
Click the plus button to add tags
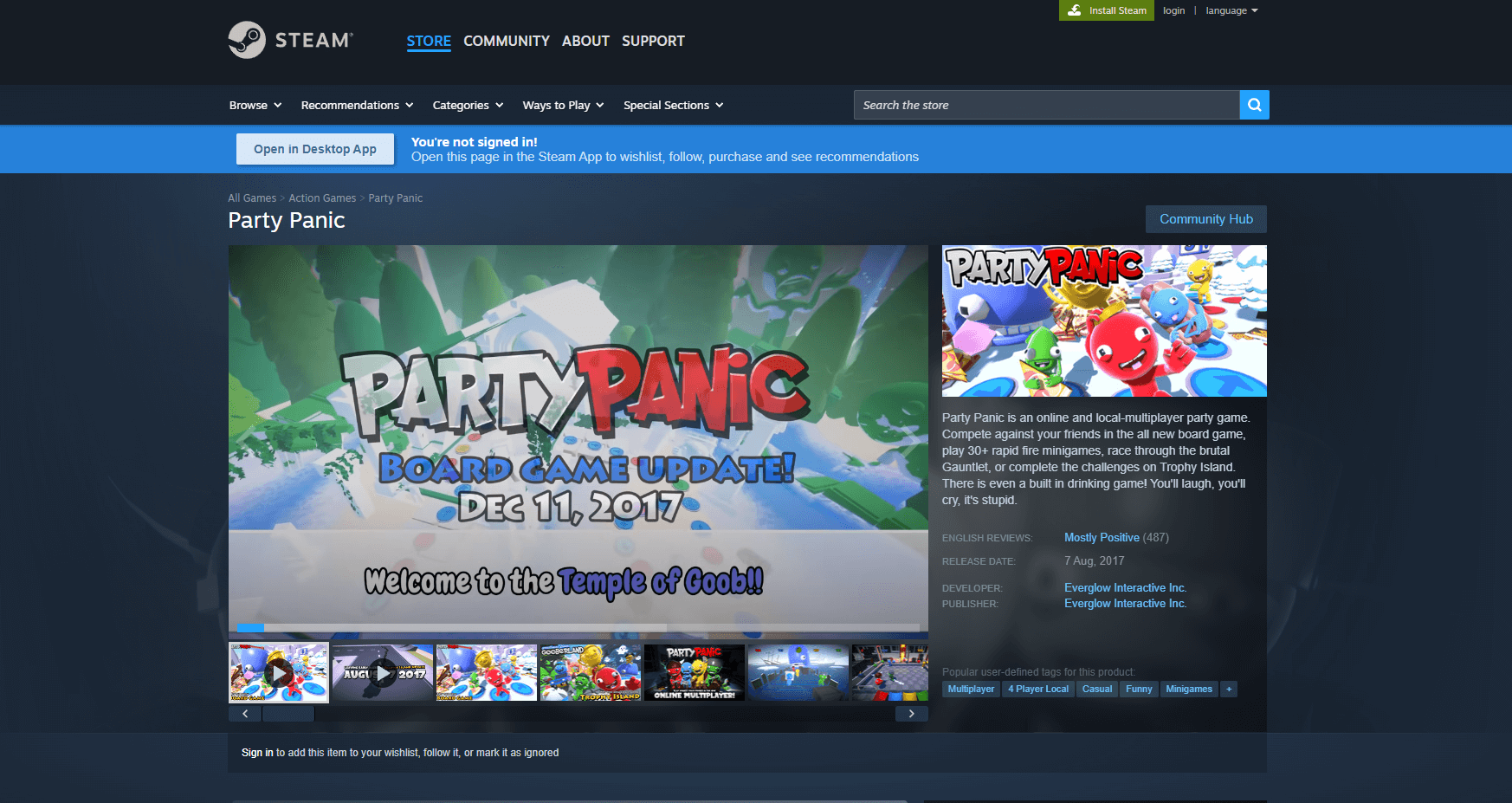coord(1229,690)
